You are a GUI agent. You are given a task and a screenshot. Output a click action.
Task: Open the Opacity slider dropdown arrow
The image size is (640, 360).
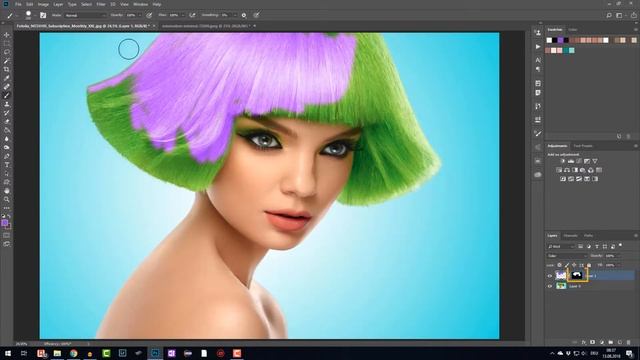click(x=140, y=15)
